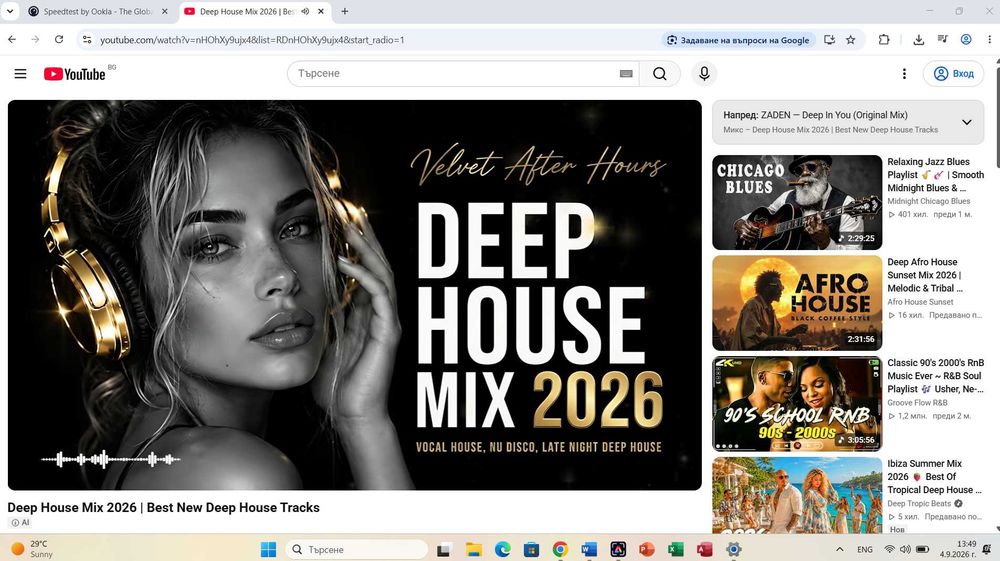Install or cast via the screen icon in address bar
This screenshot has height=561, width=1000.
(829, 40)
